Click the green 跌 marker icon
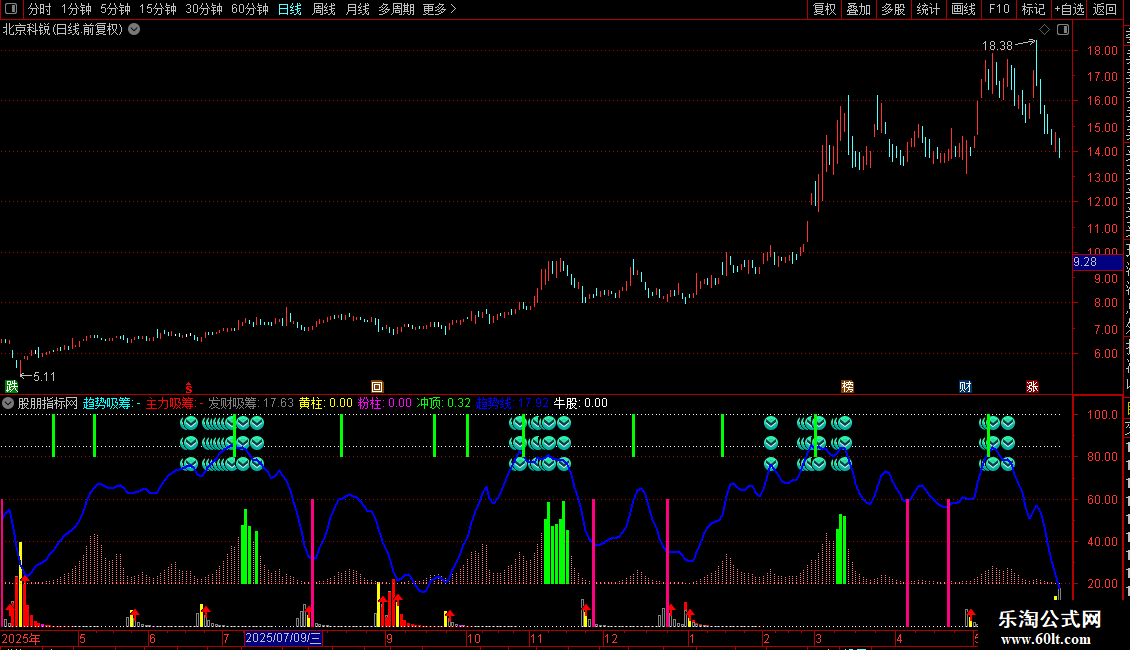Viewport: 1130px width, 650px height. [x=12, y=387]
